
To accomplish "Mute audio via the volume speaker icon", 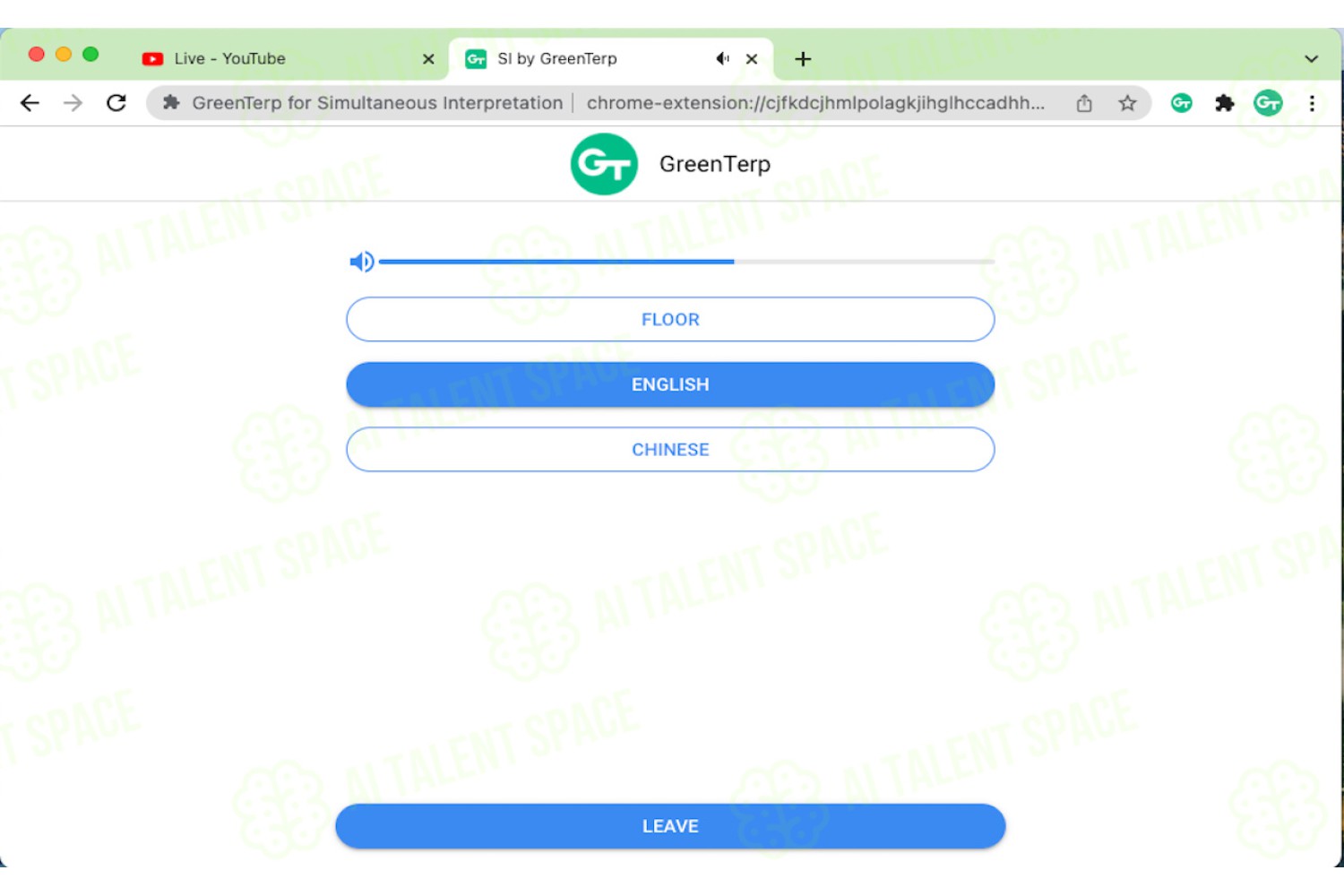I will (x=361, y=262).
